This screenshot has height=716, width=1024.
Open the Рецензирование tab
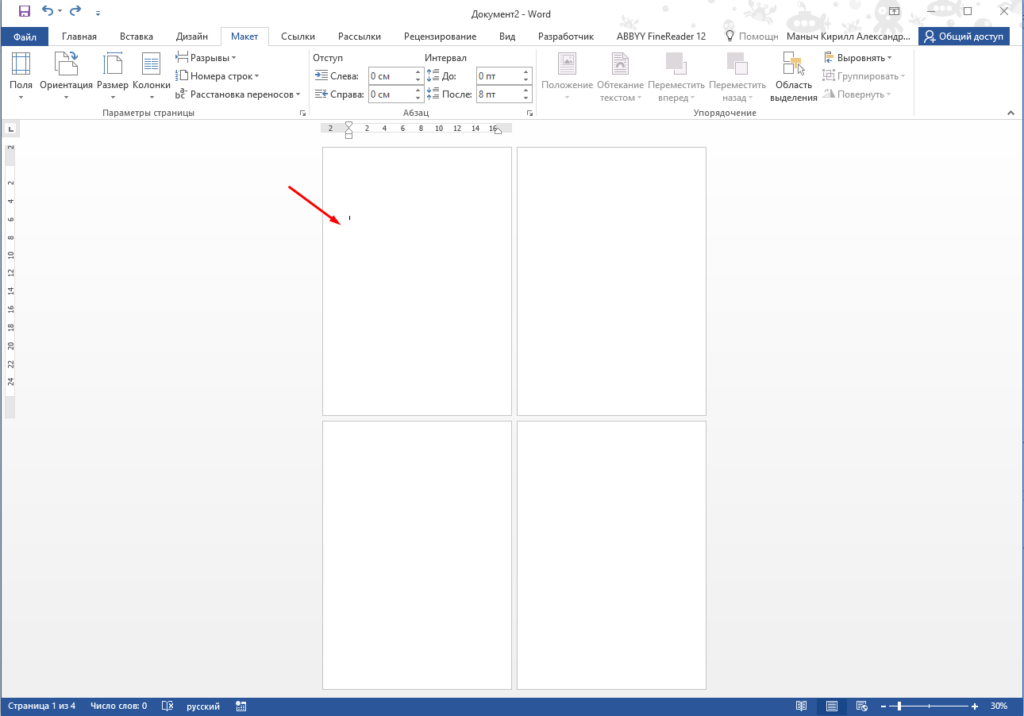[x=440, y=37]
